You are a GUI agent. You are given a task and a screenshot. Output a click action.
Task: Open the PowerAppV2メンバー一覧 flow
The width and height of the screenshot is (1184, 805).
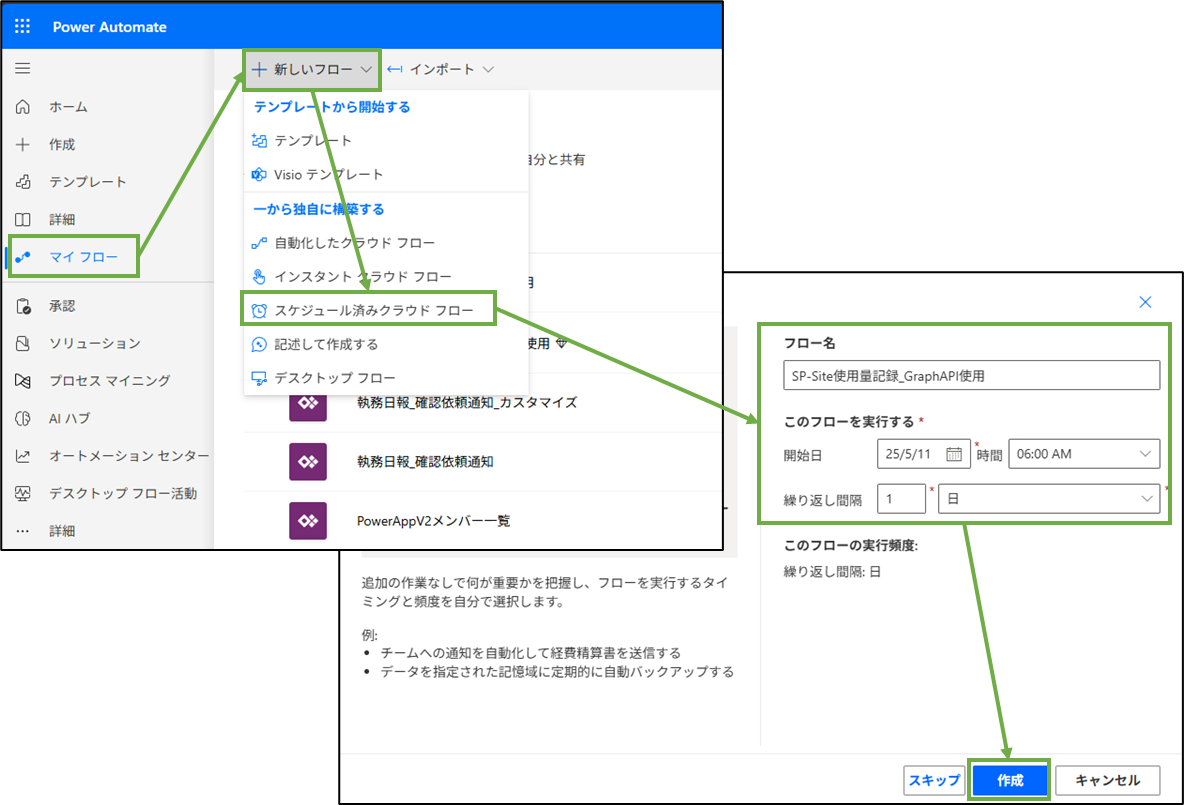(x=433, y=521)
